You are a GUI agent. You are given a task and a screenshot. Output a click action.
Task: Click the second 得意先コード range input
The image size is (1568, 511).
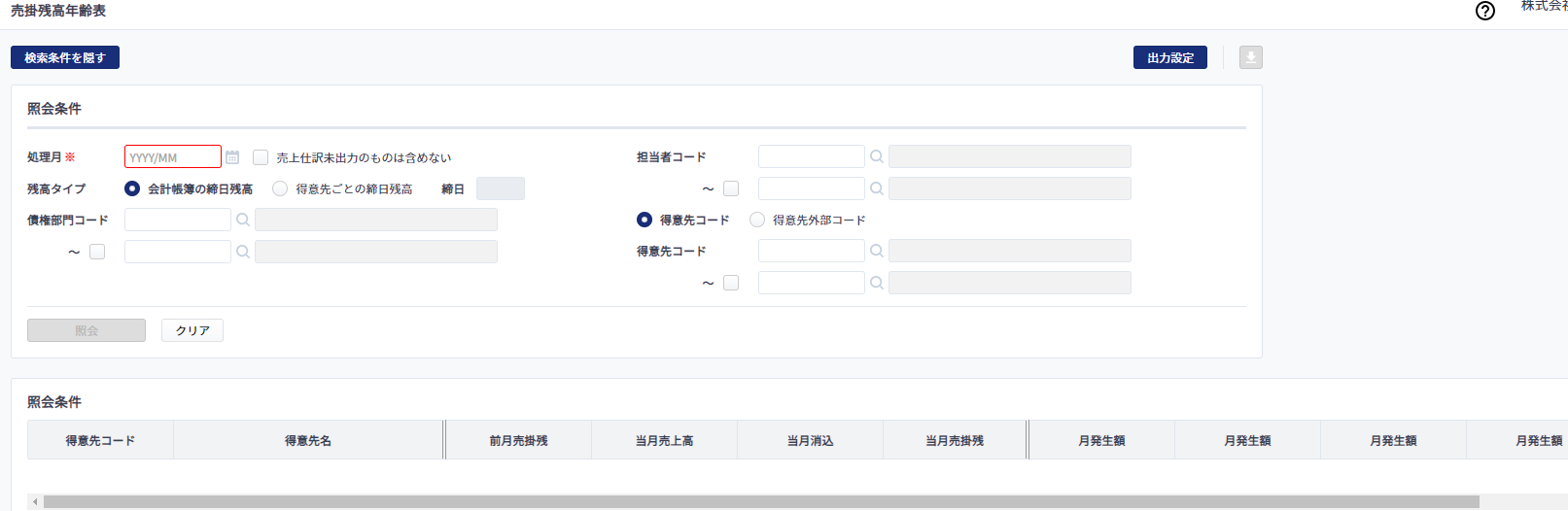pos(812,283)
